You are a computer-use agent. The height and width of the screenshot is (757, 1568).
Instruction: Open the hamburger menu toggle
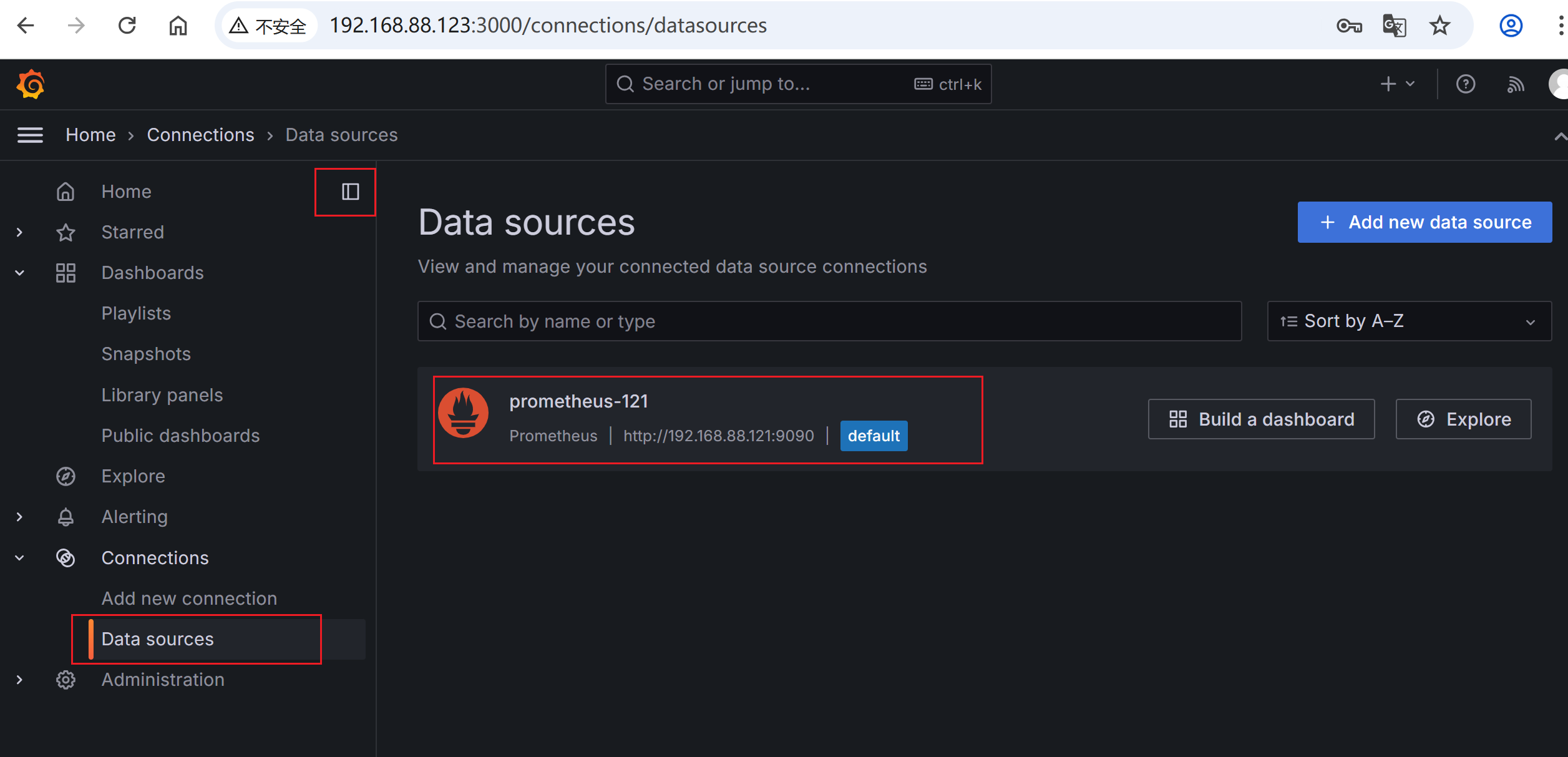pyautogui.click(x=30, y=135)
